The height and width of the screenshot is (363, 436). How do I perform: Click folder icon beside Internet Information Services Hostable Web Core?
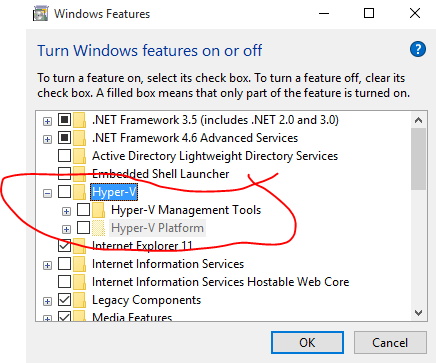79,282
